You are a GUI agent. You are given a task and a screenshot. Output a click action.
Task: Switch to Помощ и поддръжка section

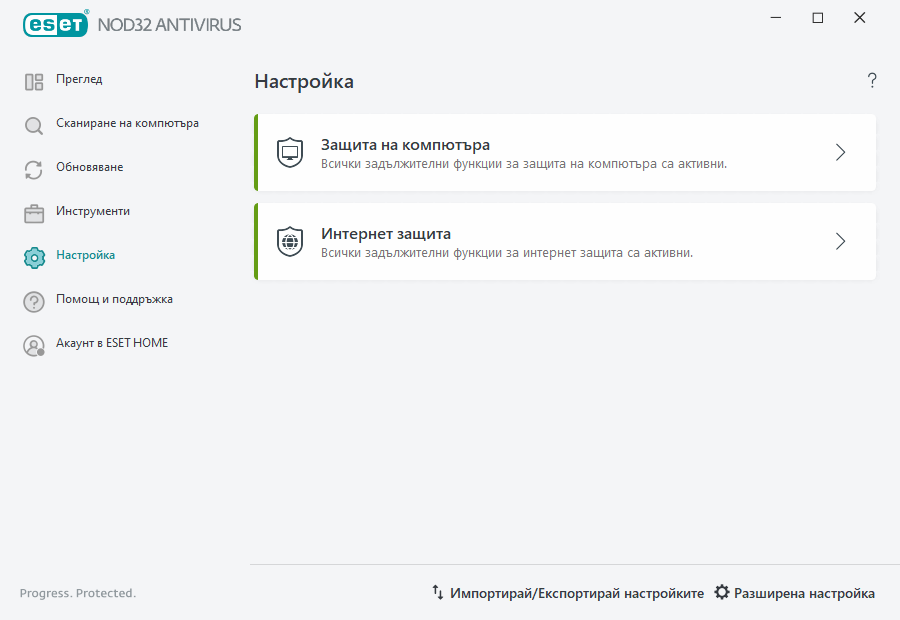coord(115,299)
